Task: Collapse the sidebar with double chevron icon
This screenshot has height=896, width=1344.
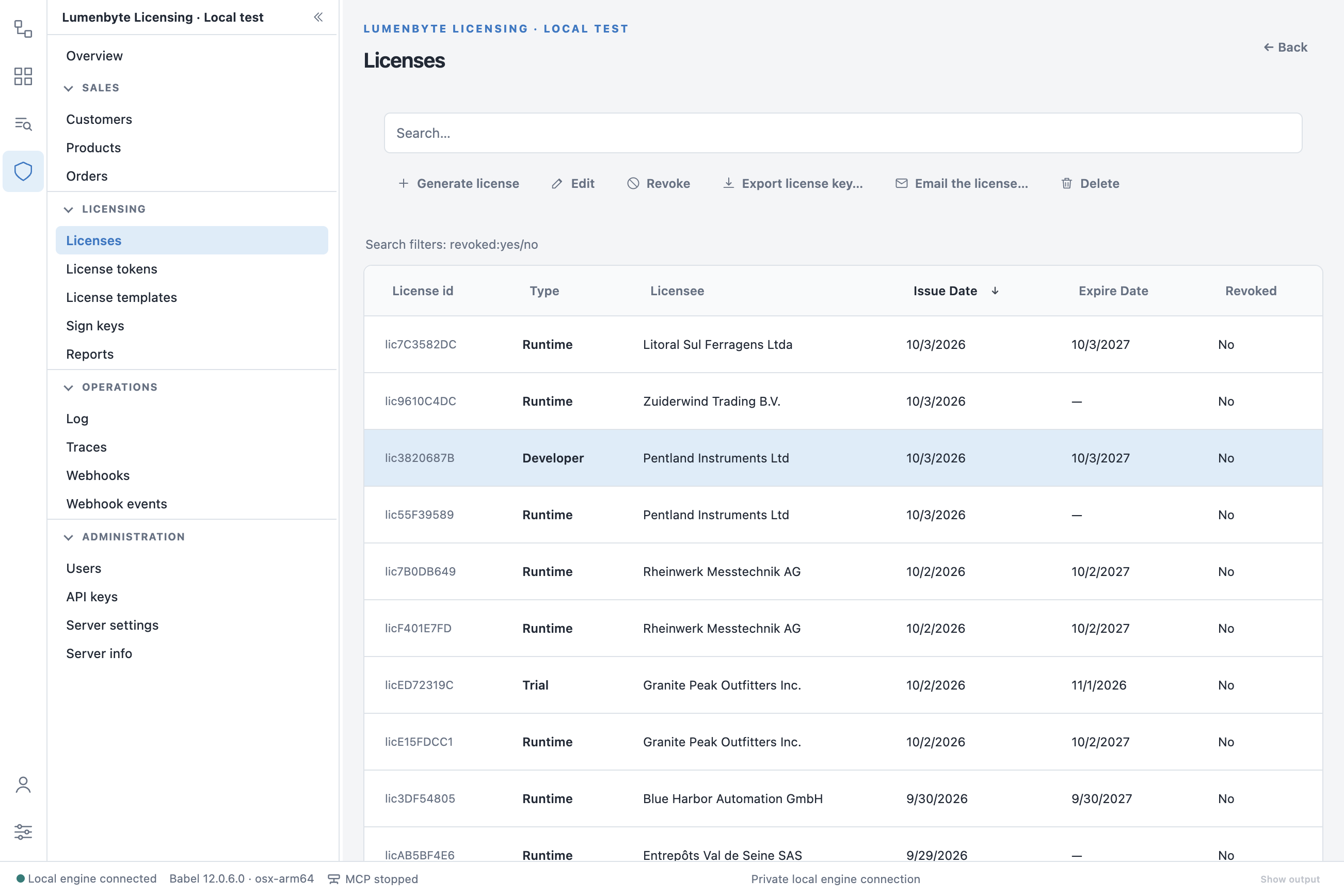Action: coord(318,17)
